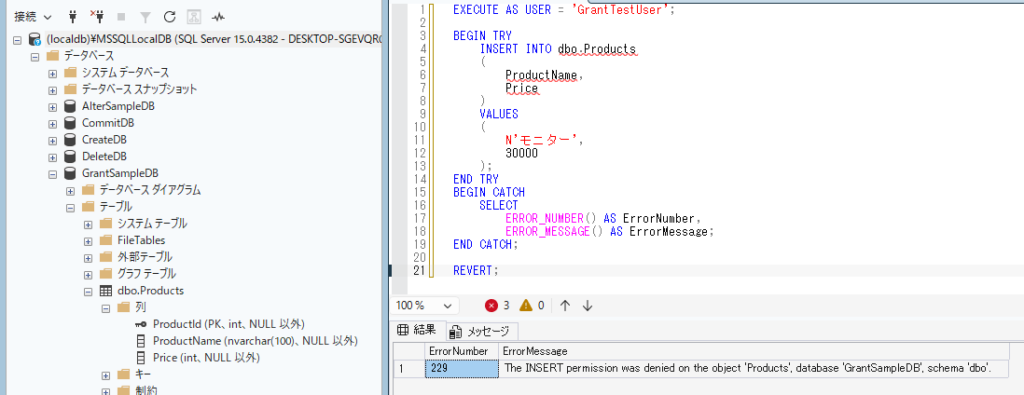Image resolution: width=1024 pixels, height=395 pixels.
Task: Click the red error count icon
Action: pos(491,306)
